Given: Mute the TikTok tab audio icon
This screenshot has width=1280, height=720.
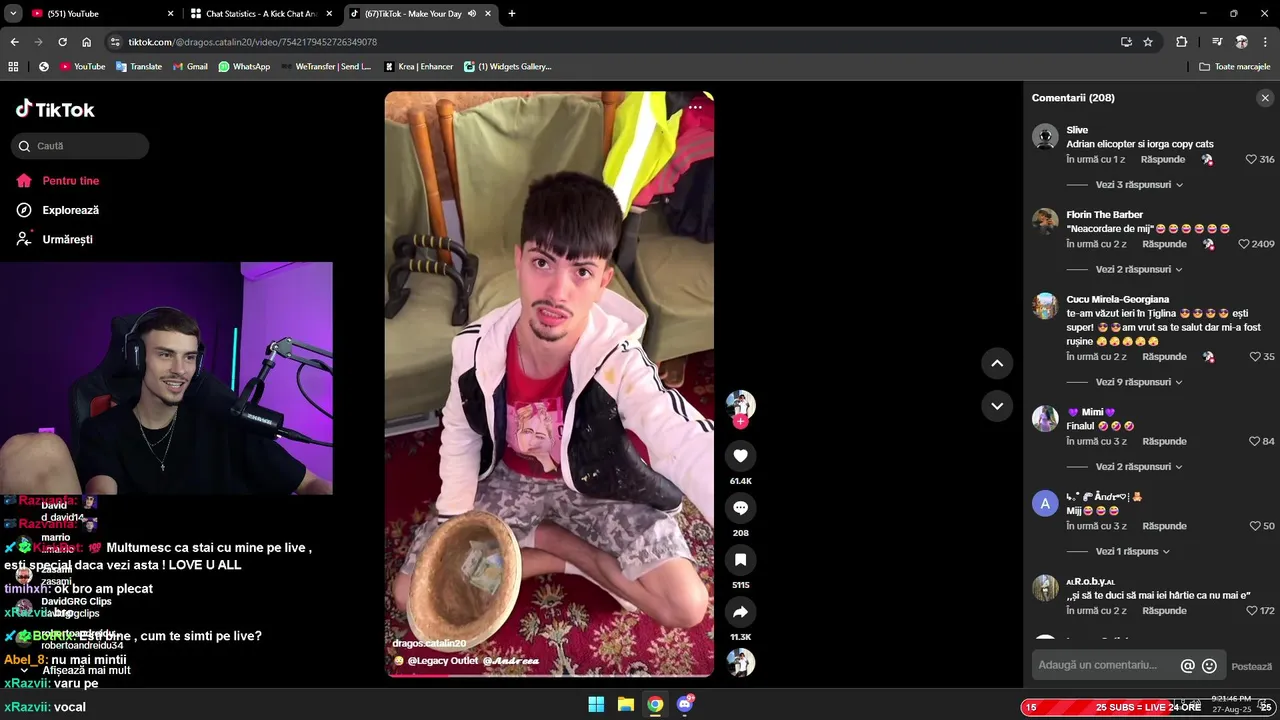Looking at the screenshot, I should pos(472,14).
